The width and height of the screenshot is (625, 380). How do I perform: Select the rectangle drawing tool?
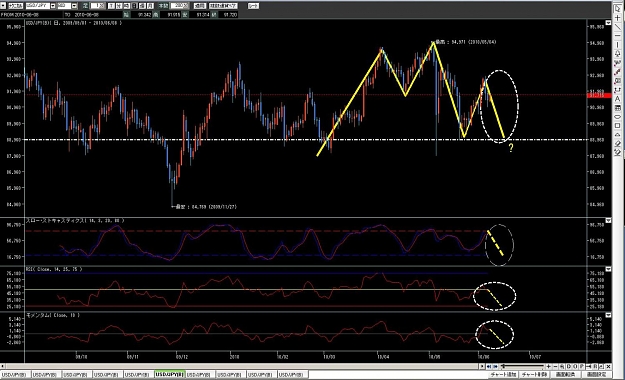tap(617, 126)
